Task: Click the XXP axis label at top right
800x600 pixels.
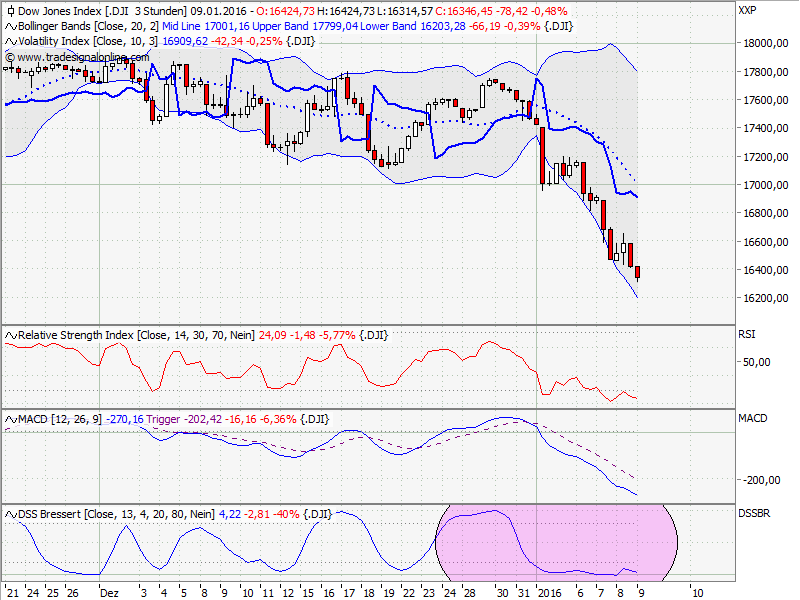Action: [748, 11]
